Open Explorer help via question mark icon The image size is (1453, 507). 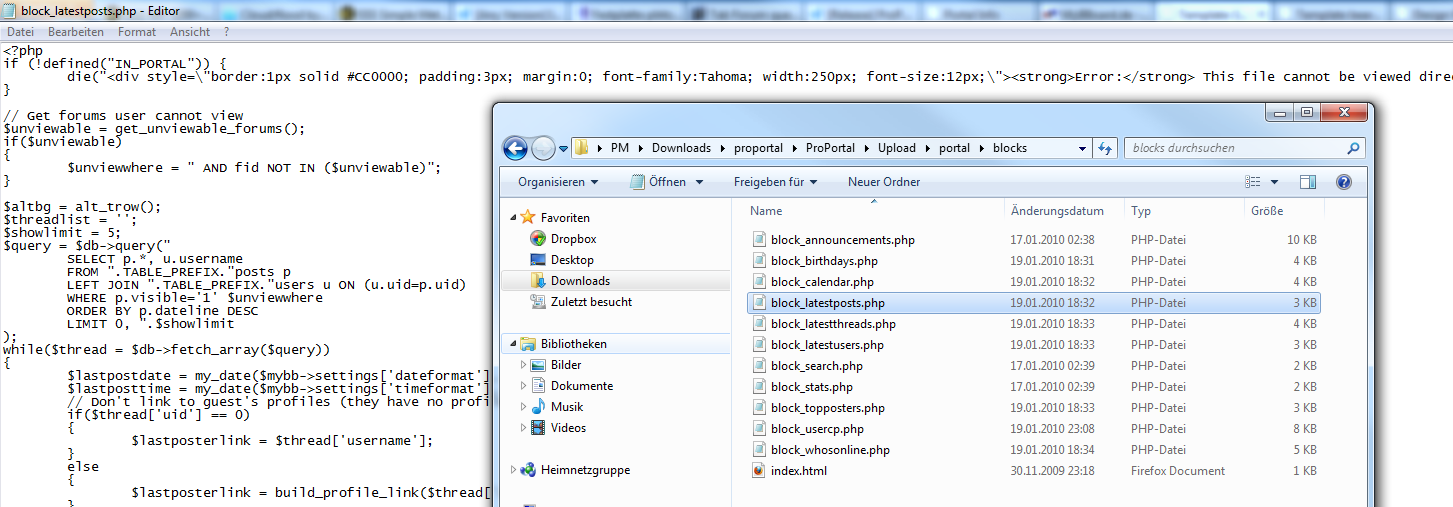click(x=1343, y=182)
